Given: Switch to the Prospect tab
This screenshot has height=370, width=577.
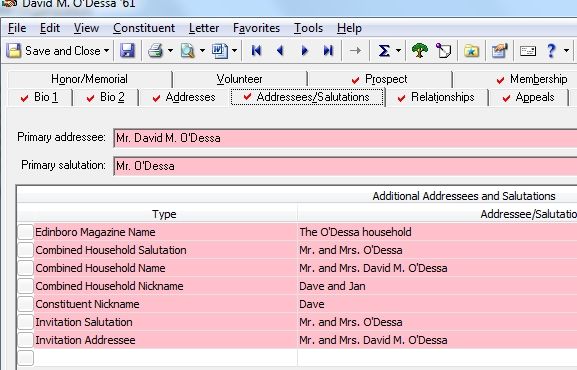Looking at the screenshot, I should (x=380, y=79).
